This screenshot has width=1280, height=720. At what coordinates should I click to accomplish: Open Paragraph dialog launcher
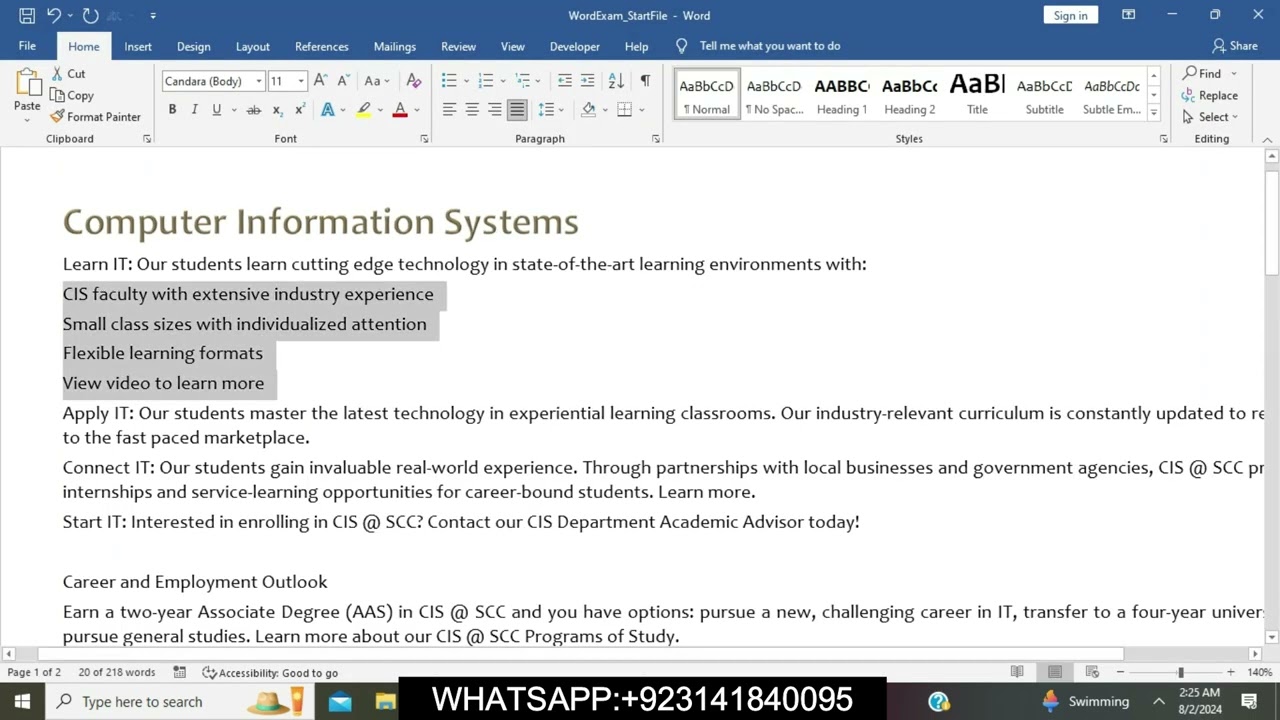click(656, 139)
